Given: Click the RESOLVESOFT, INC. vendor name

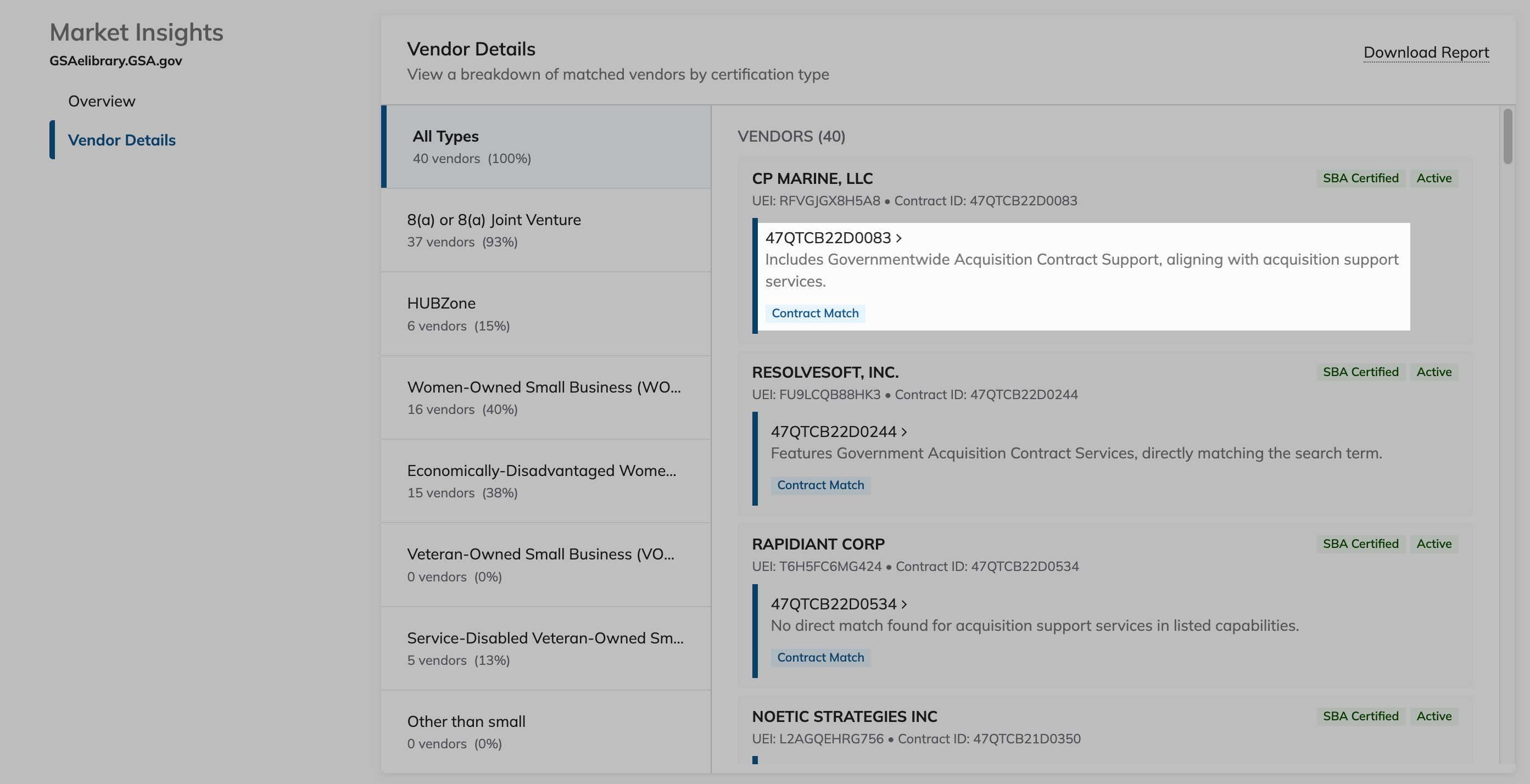Looking at the screenshot, I should coord(825,372).
